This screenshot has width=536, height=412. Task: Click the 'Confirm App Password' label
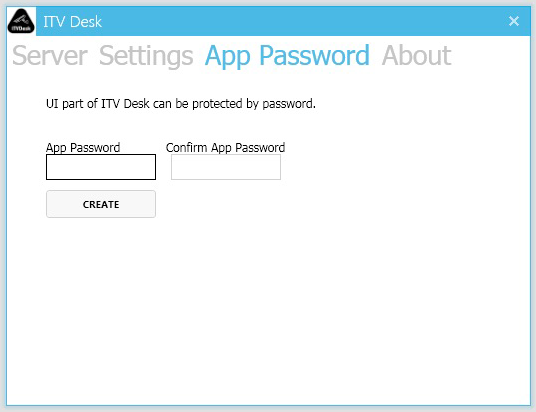click(225, 148)
